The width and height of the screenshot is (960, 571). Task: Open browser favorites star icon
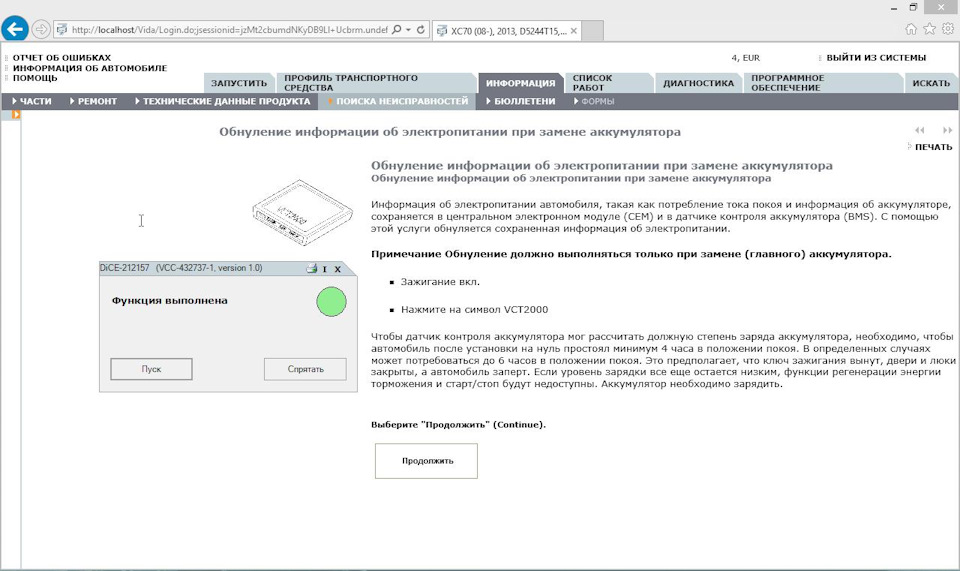[927, 29]
